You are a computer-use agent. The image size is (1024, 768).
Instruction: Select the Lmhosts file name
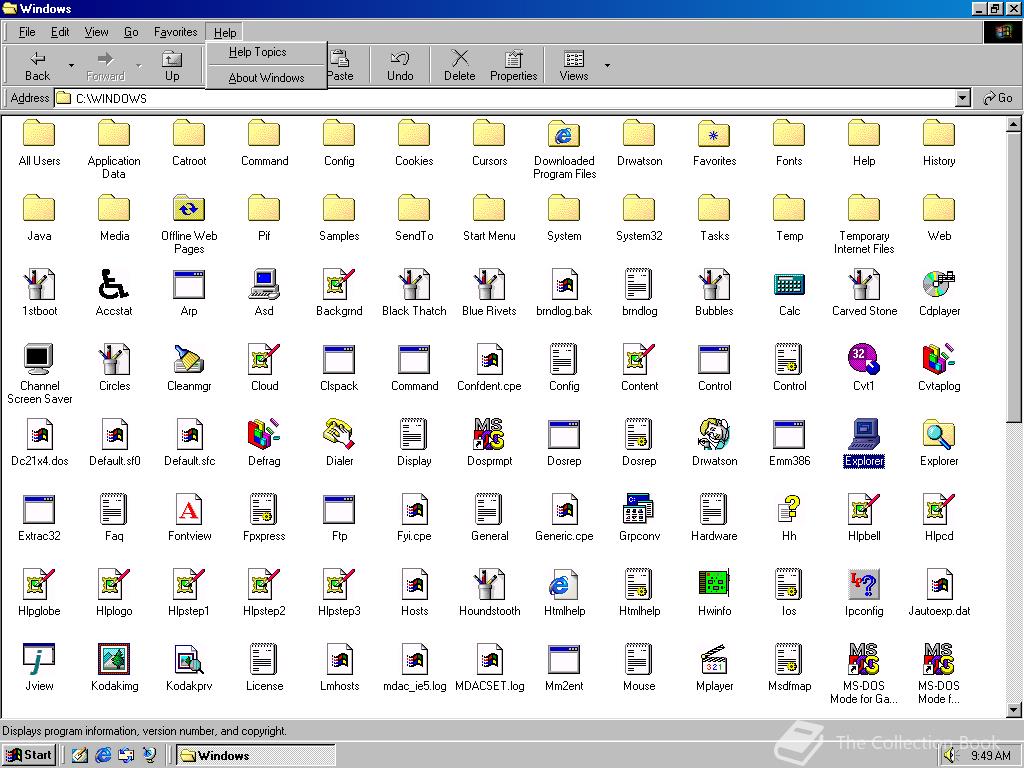point(339,686)
